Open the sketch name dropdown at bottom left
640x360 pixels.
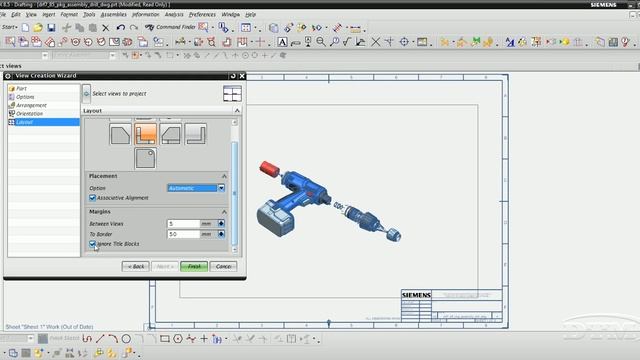pyautogui.click(x=30, y=338)
